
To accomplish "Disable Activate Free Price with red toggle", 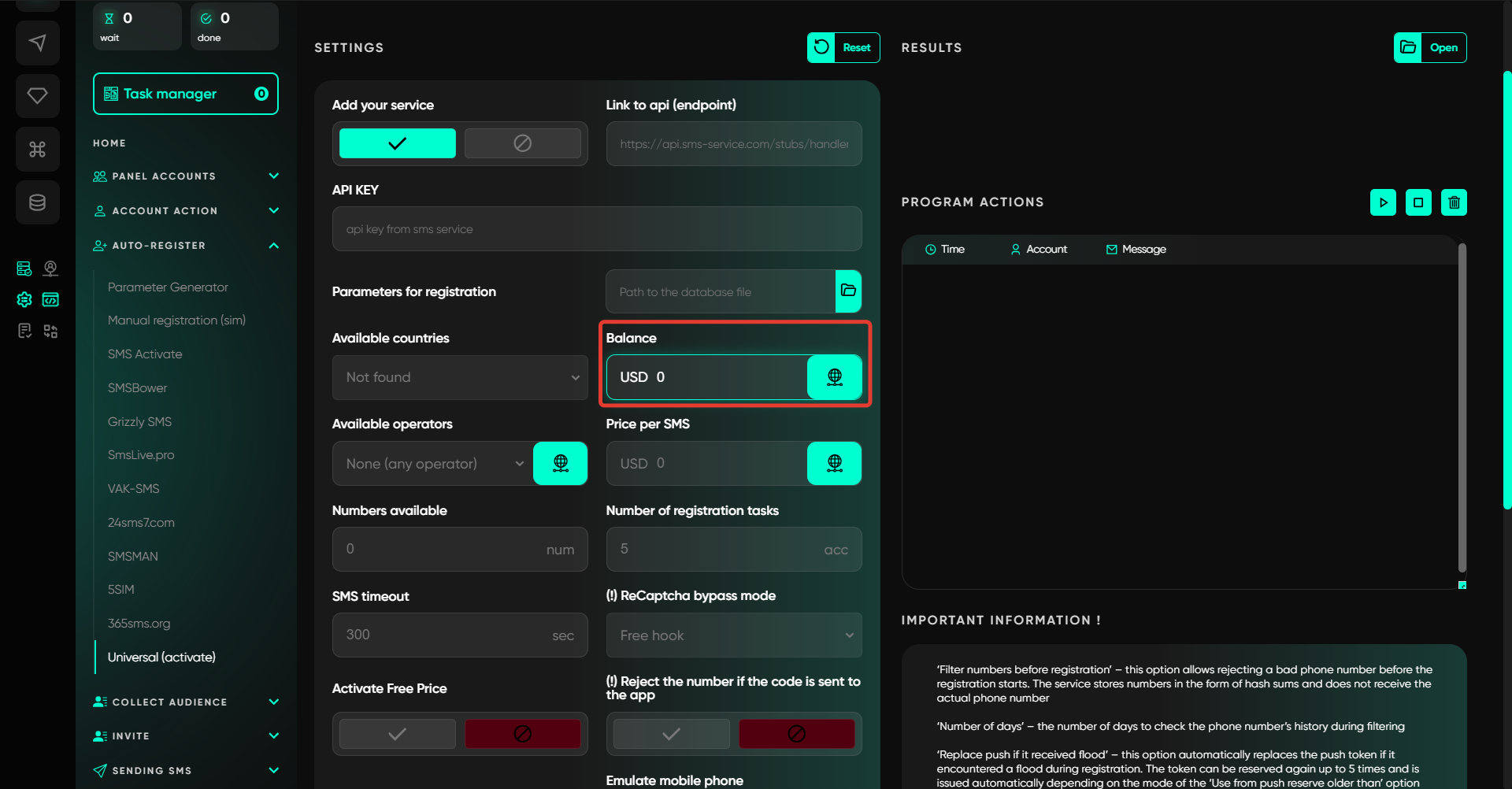I will tap(522, 734).
